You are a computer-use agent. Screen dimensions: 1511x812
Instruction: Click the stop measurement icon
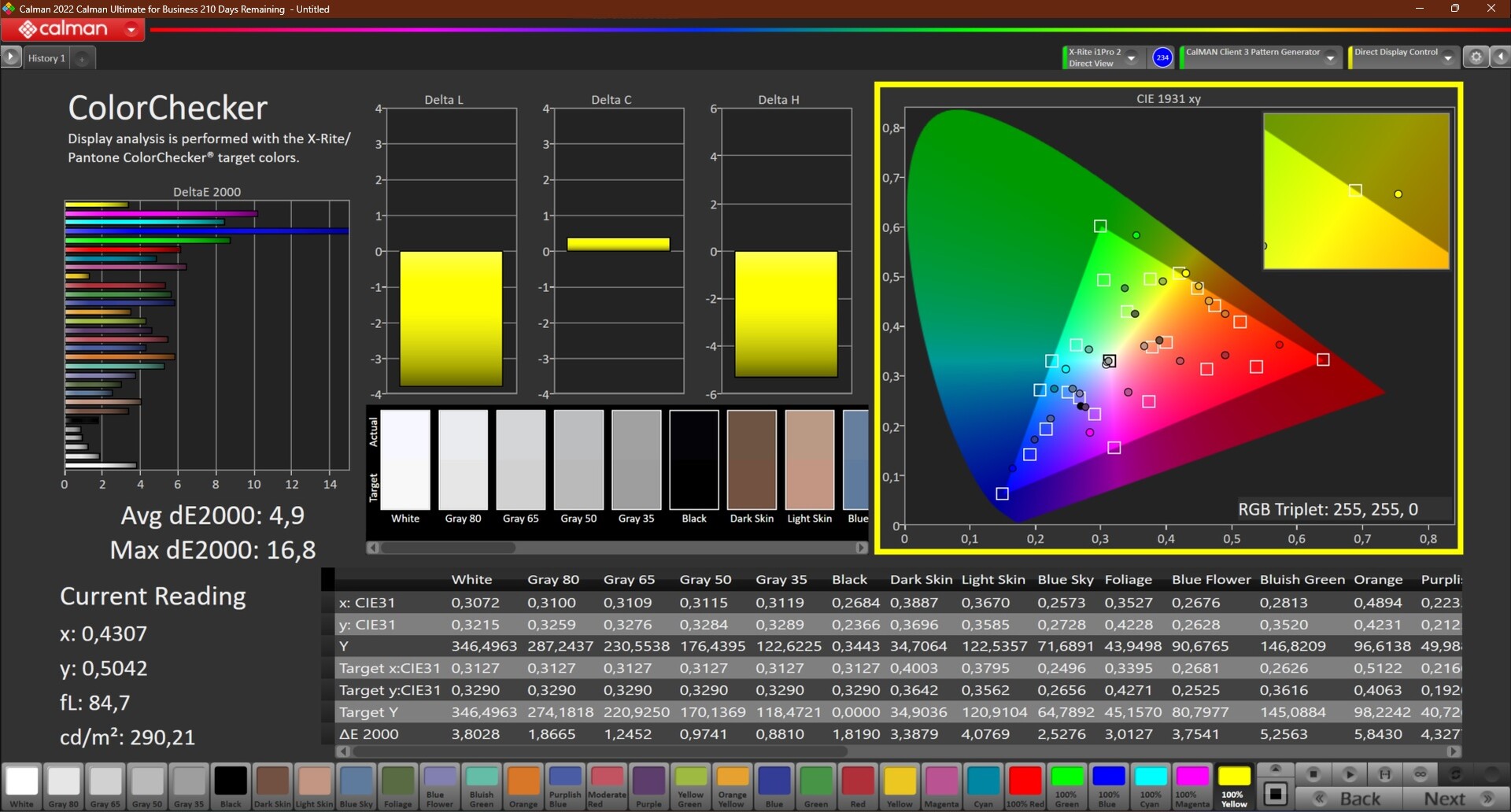pos(1313,774)
